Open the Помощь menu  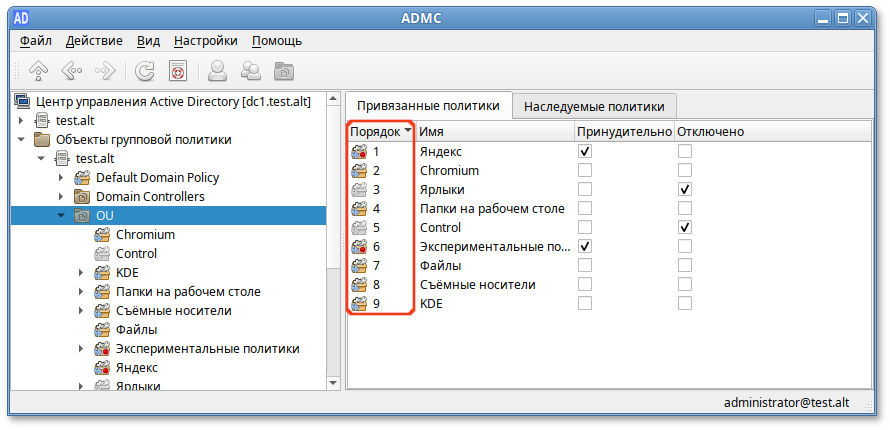pos(277,41)
